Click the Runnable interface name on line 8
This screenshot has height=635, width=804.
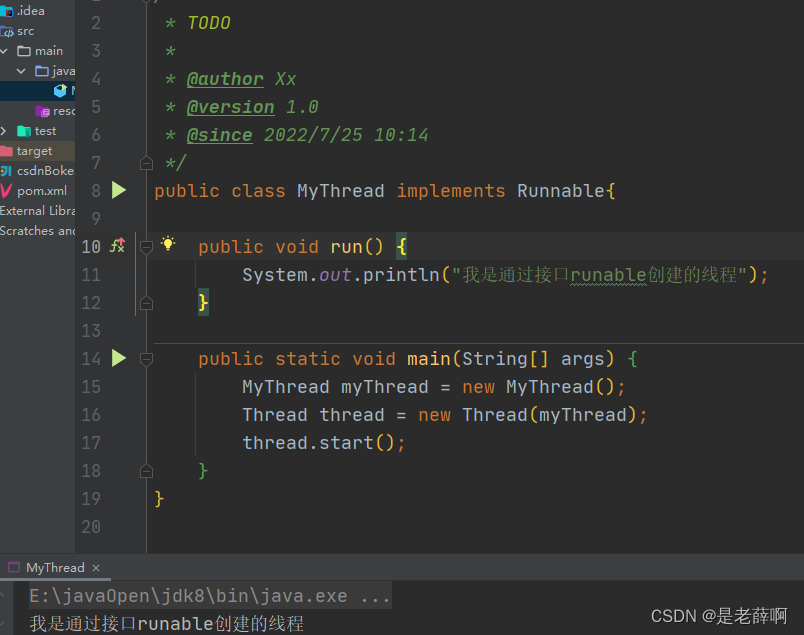pos(561,191)
